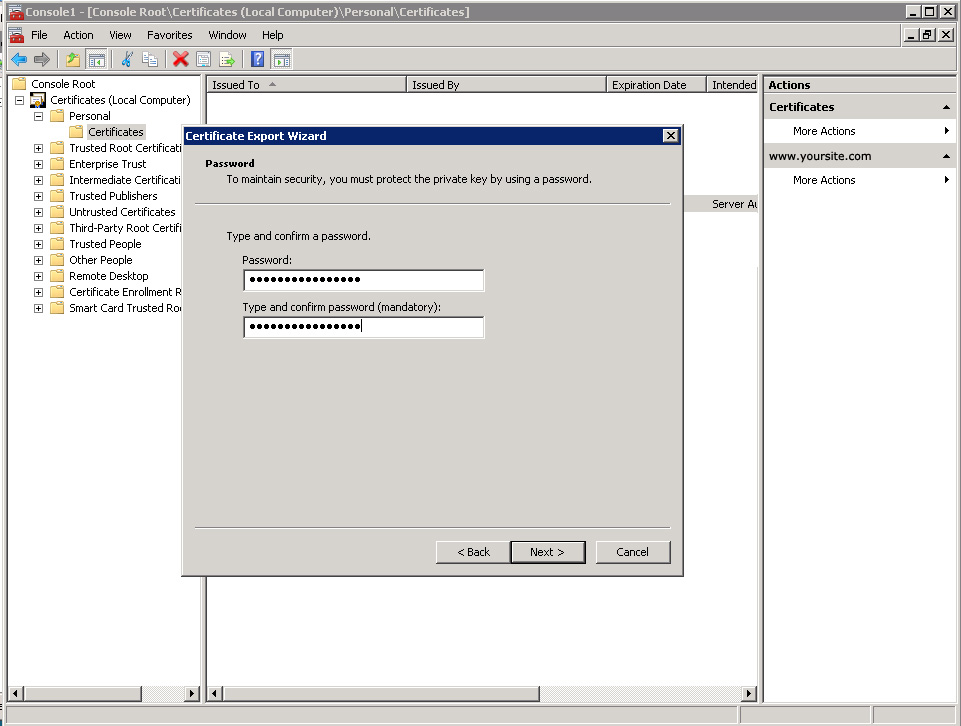Image resolution: width=961 pixels, height=726 pixels.
Task: Sort by the Issued By column header
Action: point(506,85)
